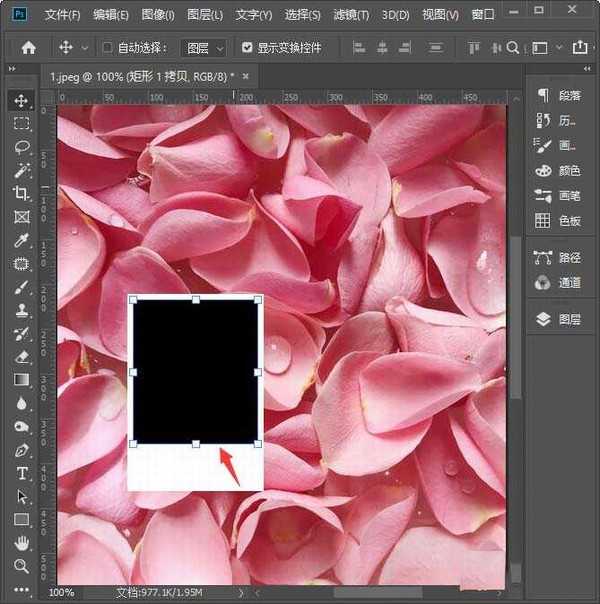Click the 100% zoom level field

click(62, 593)
